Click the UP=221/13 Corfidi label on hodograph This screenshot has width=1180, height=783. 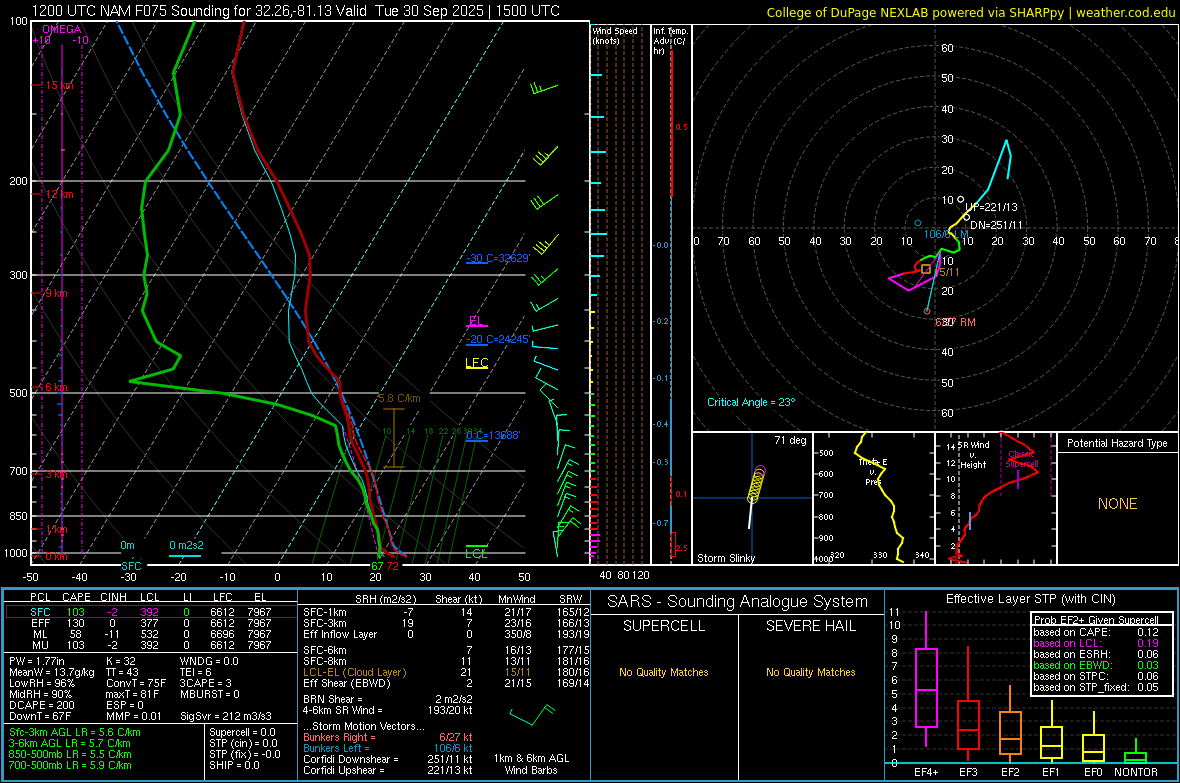tap(991, 207)
